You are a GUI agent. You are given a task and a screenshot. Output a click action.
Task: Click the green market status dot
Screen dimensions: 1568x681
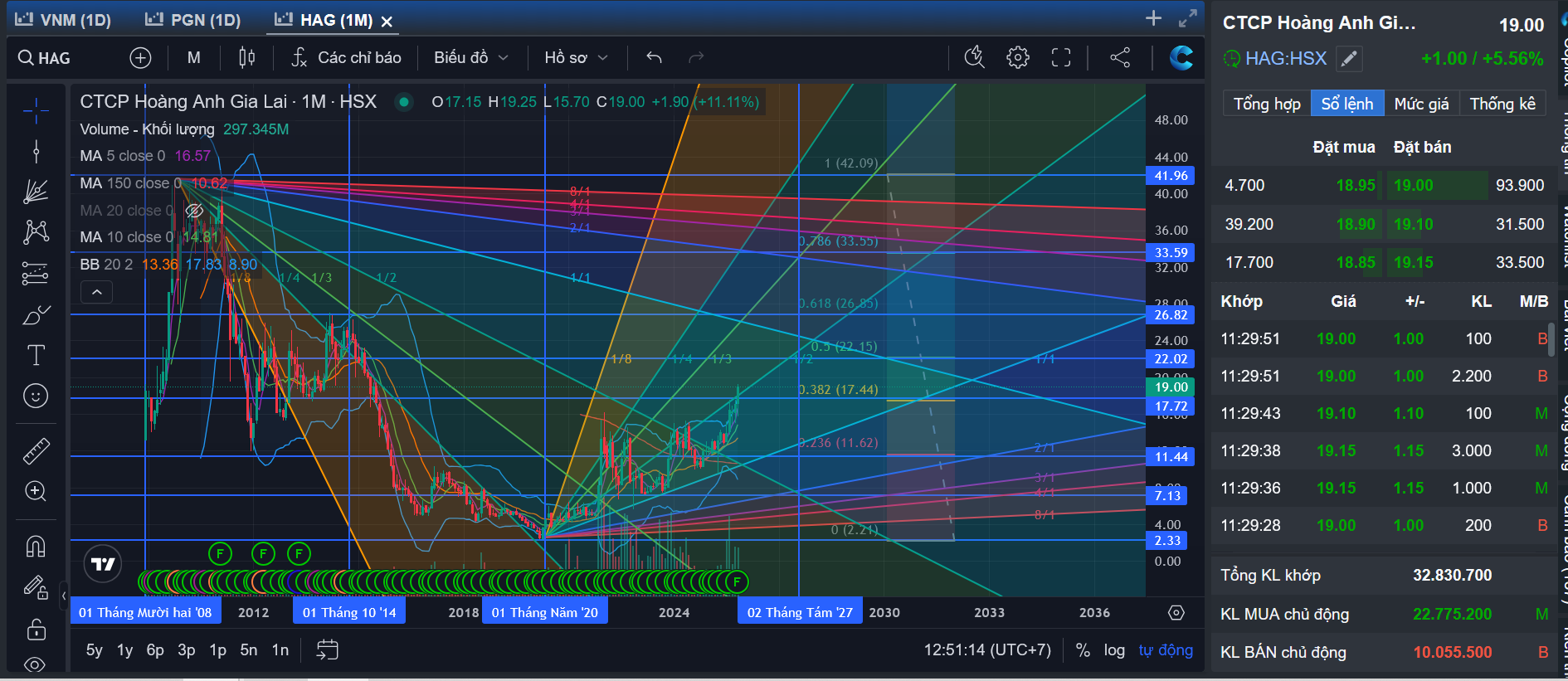click(x=404, y=102)
